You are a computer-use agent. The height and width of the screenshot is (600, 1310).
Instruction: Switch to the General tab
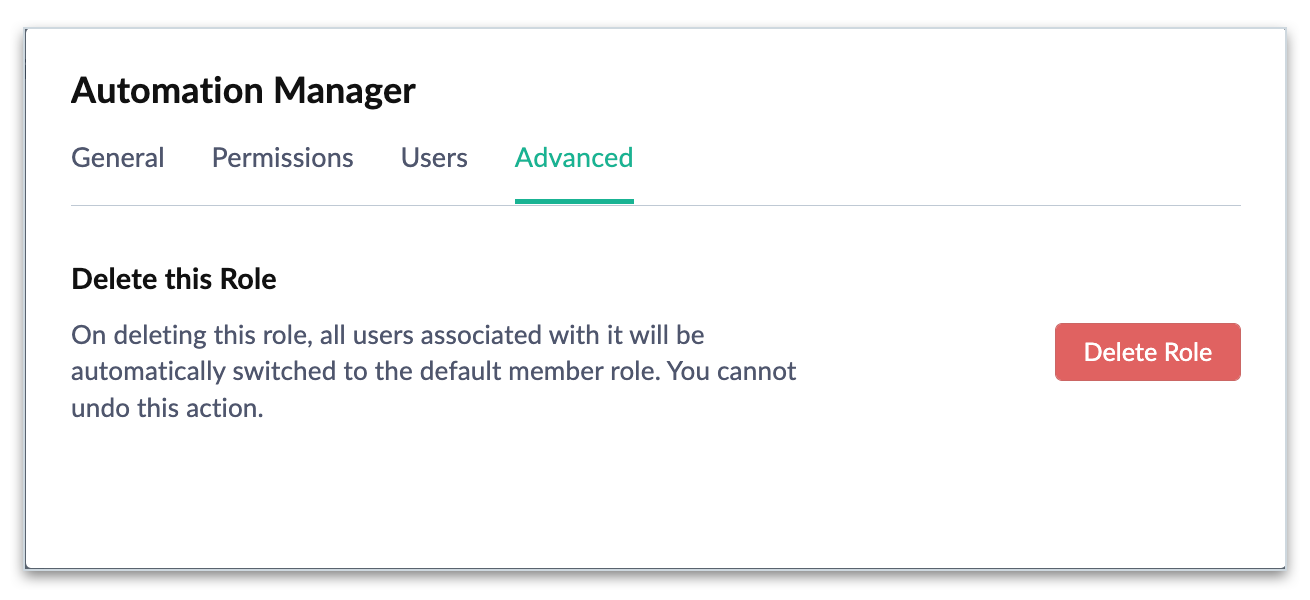coord(118,158)
